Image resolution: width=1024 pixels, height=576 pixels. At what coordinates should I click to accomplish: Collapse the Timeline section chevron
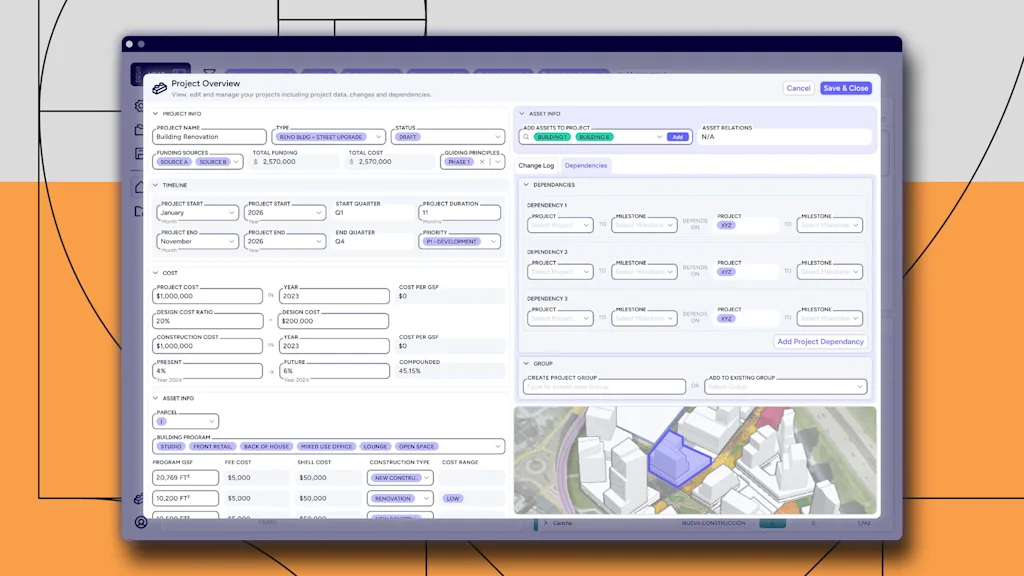(x=156, y=185)
